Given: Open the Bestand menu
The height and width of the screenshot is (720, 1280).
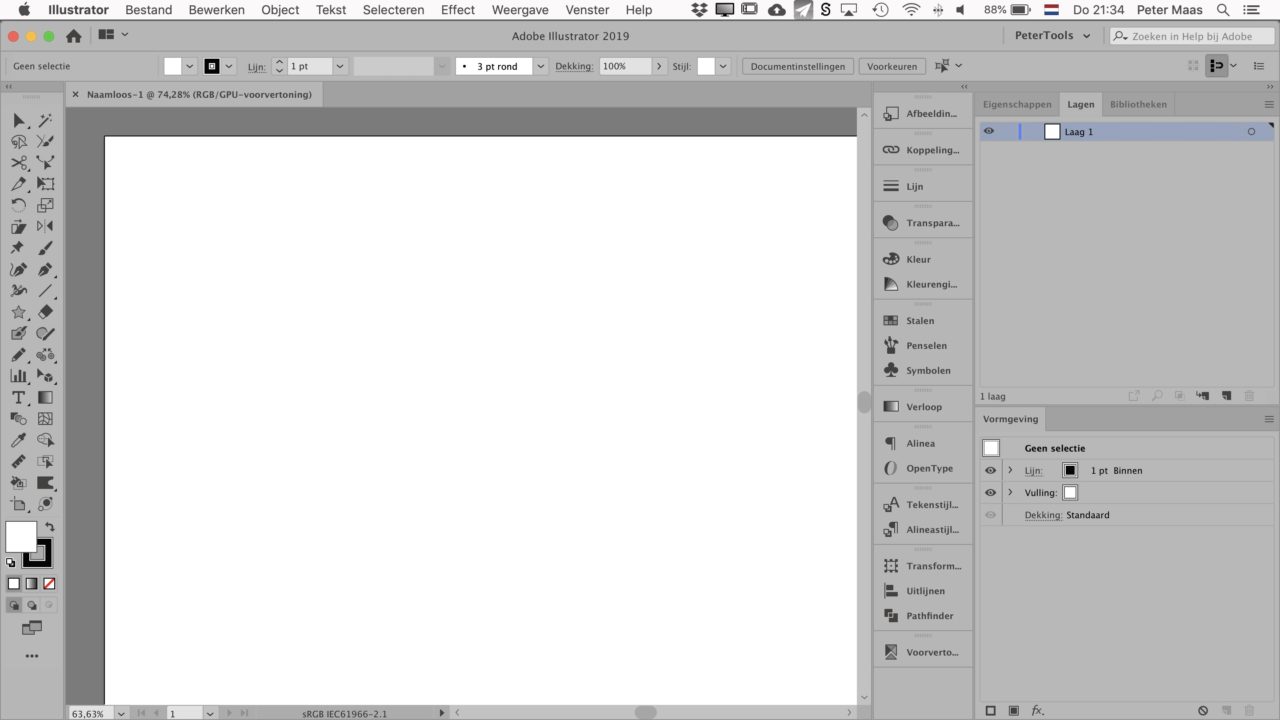Looking at the screenshot, I should (148, 10).
